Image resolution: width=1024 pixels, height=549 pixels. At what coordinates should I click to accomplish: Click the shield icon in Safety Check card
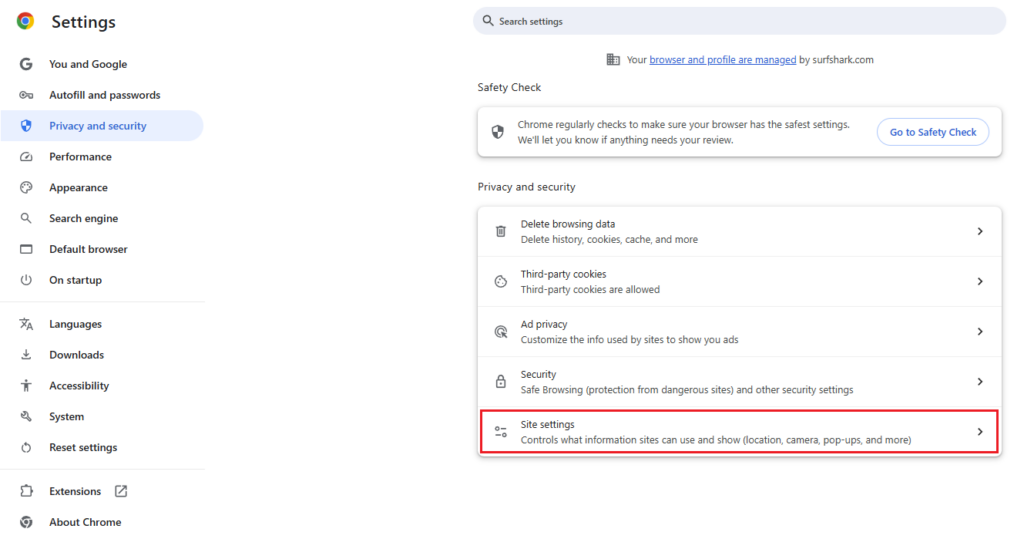[x=498, y=132]
